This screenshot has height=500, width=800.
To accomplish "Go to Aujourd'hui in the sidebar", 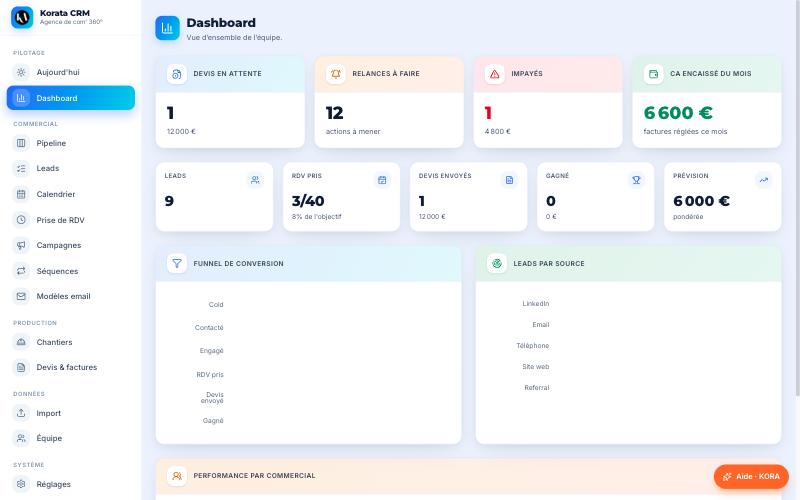I will click(x=71, y=72).
